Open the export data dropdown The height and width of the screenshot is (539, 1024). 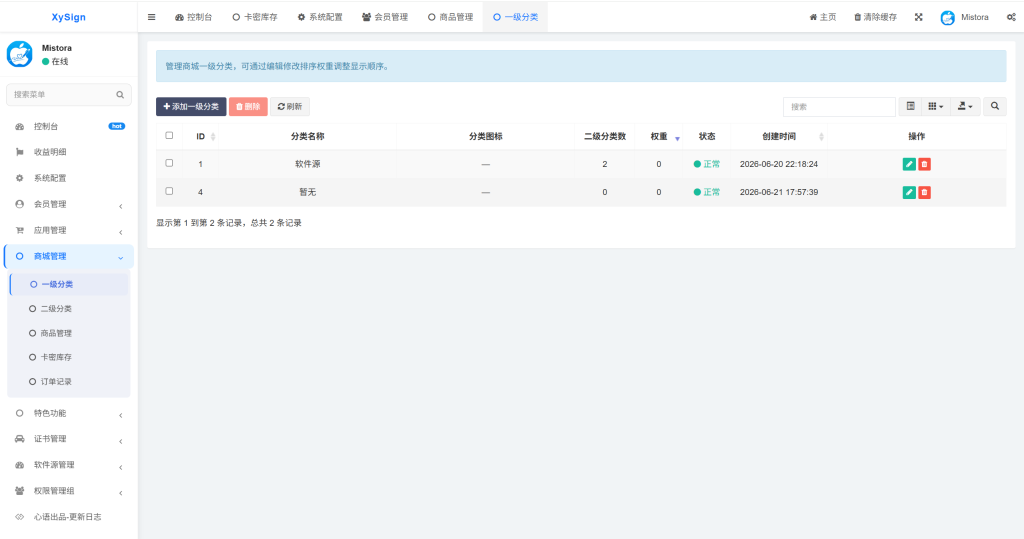[x=965, y=106]
